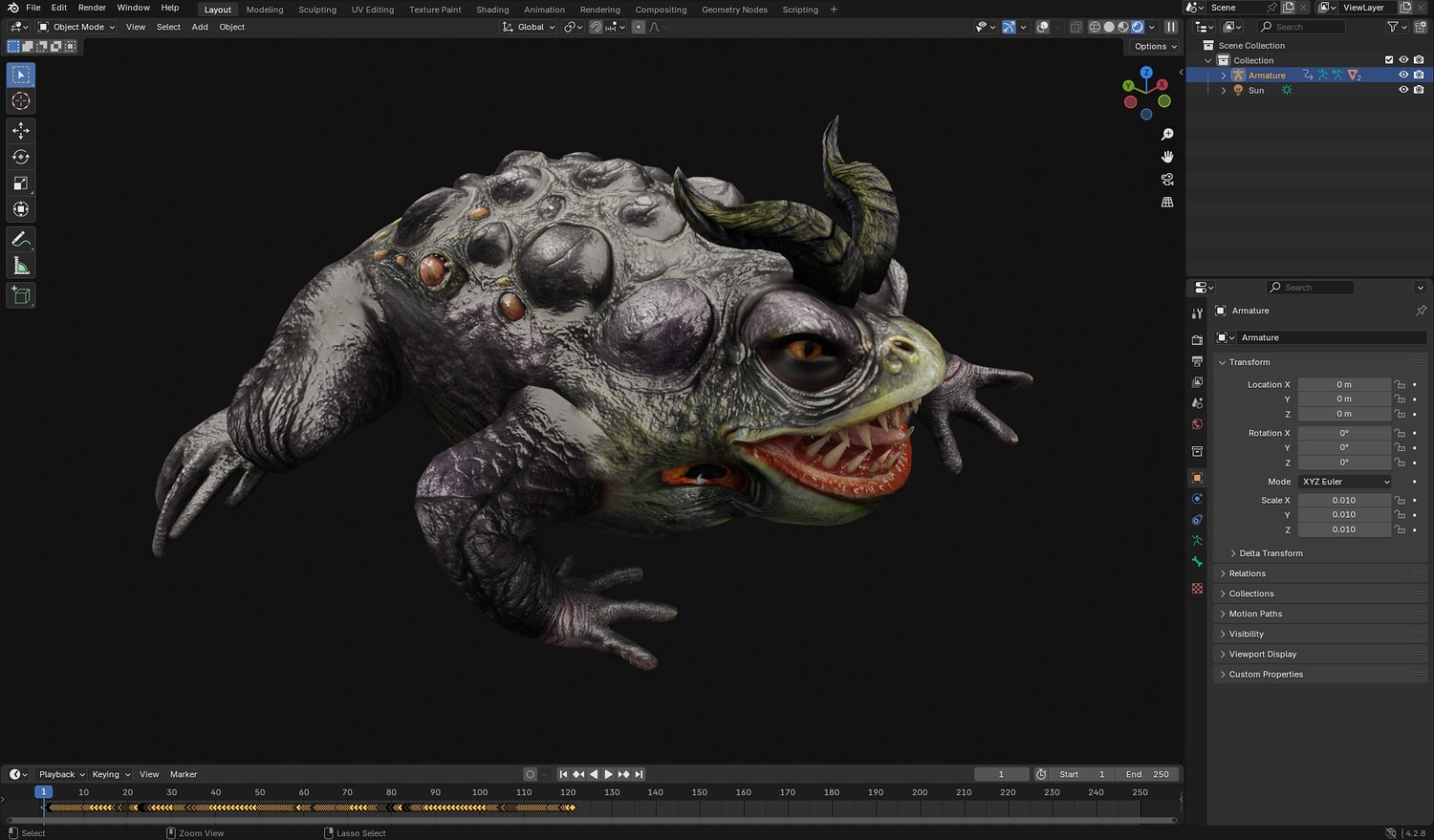
Task: Open the Render menu
Action: (x=92, y=8)
